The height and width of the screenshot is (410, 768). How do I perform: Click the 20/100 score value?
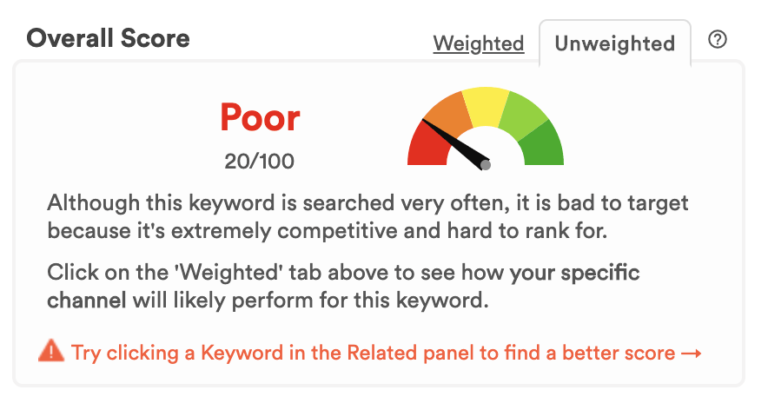pyautogui.click(x=259, y=161)
